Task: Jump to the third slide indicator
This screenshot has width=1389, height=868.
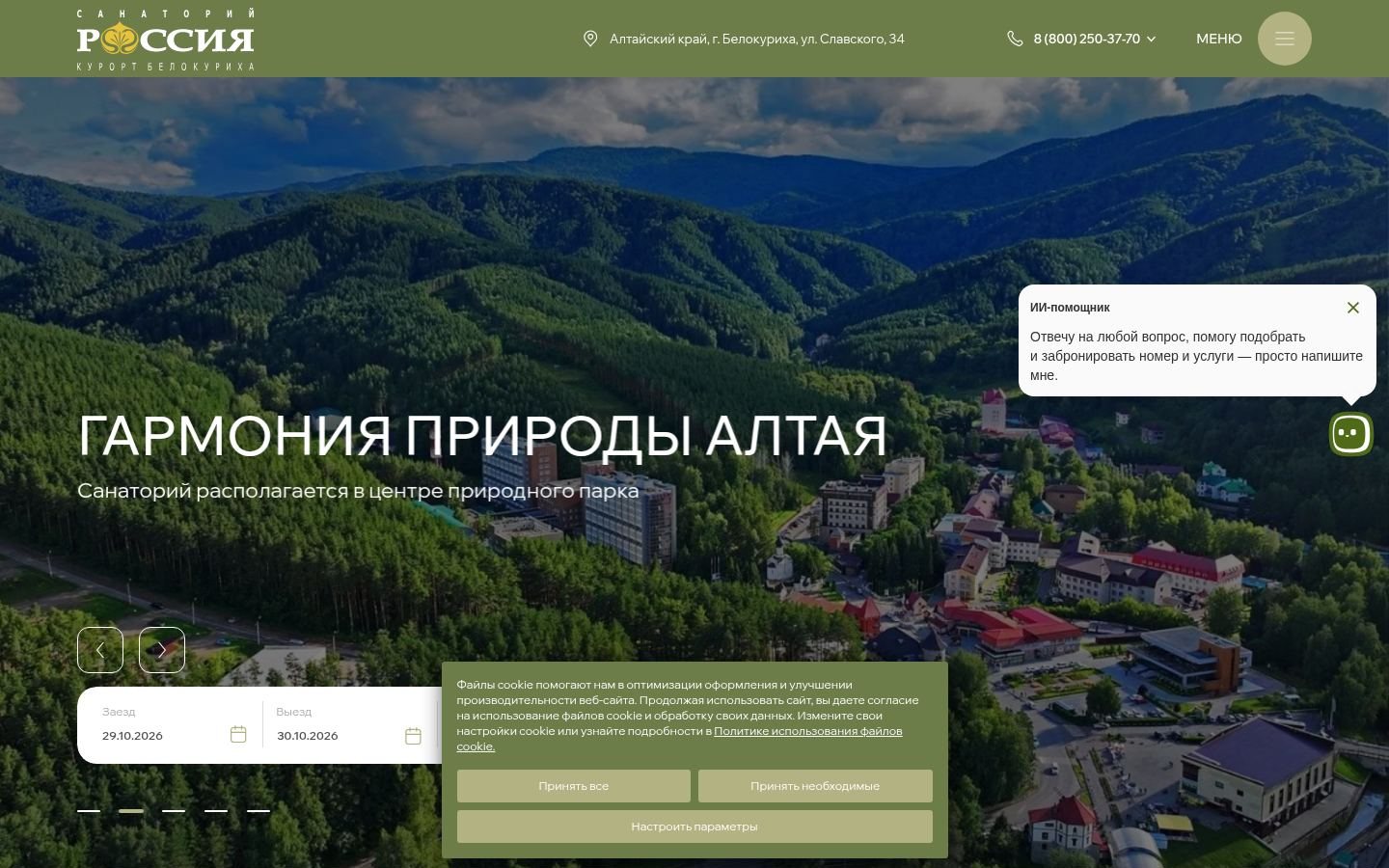Action: [x=174, y=811]
